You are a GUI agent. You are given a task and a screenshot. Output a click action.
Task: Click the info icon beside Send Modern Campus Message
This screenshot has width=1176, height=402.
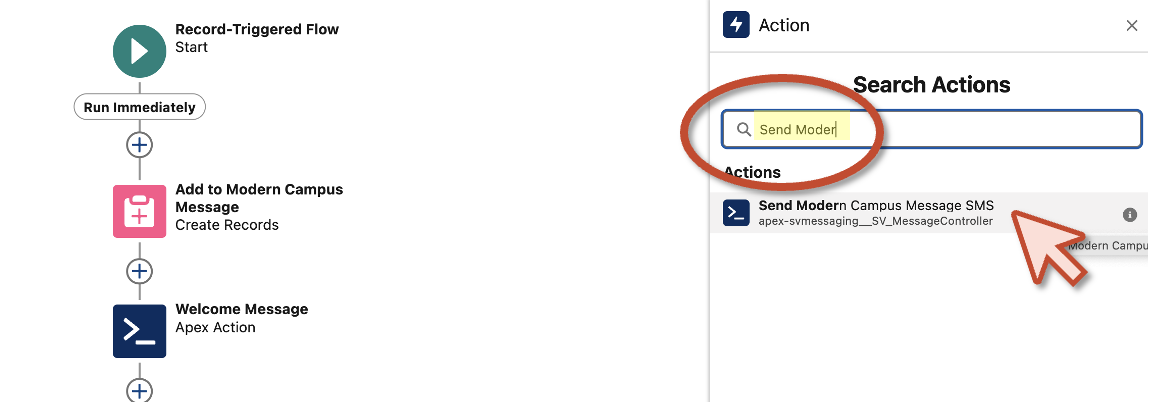(1130, 214)
